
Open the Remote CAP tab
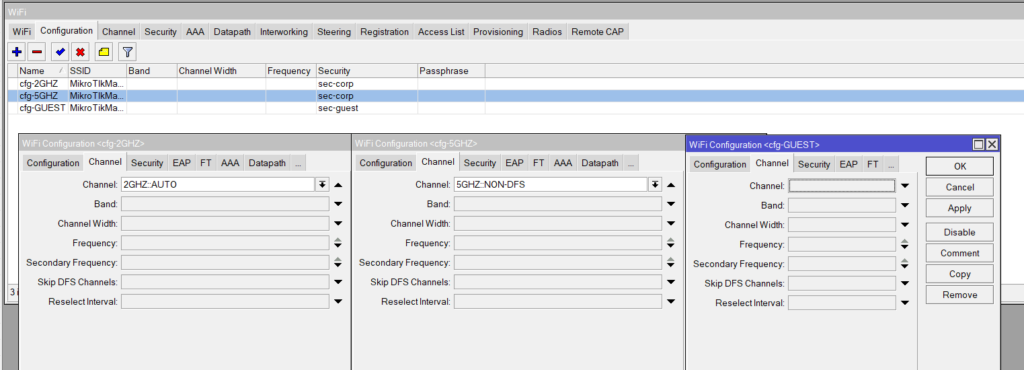click(598, 32)
